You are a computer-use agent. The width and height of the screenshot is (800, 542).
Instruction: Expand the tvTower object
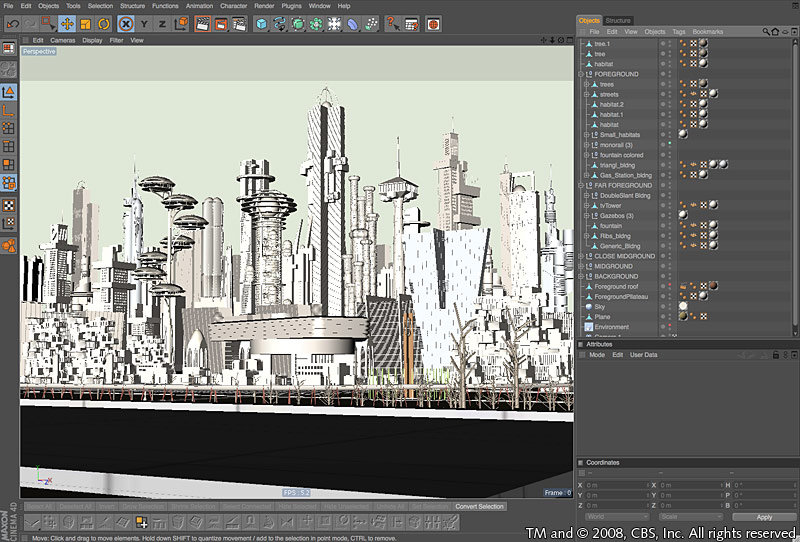[586, 205]
